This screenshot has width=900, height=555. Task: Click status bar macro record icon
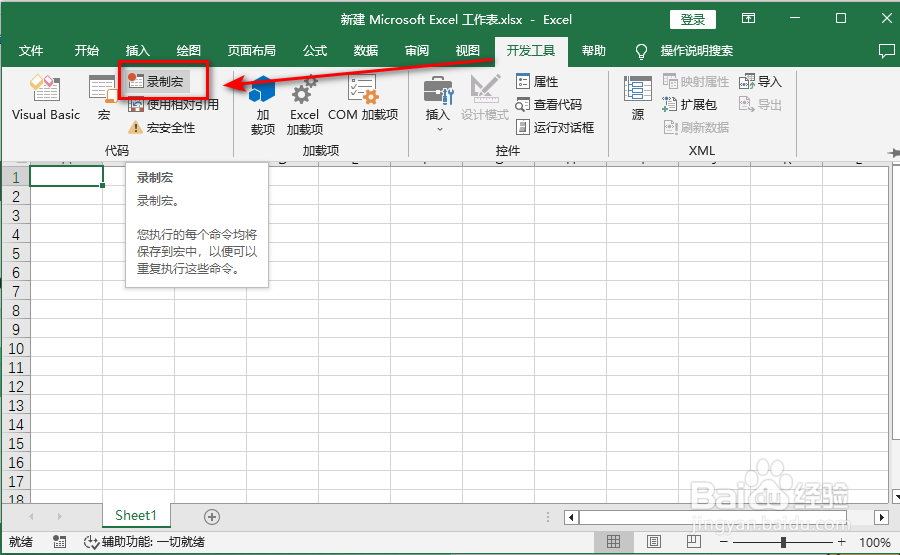pos(59,542)
